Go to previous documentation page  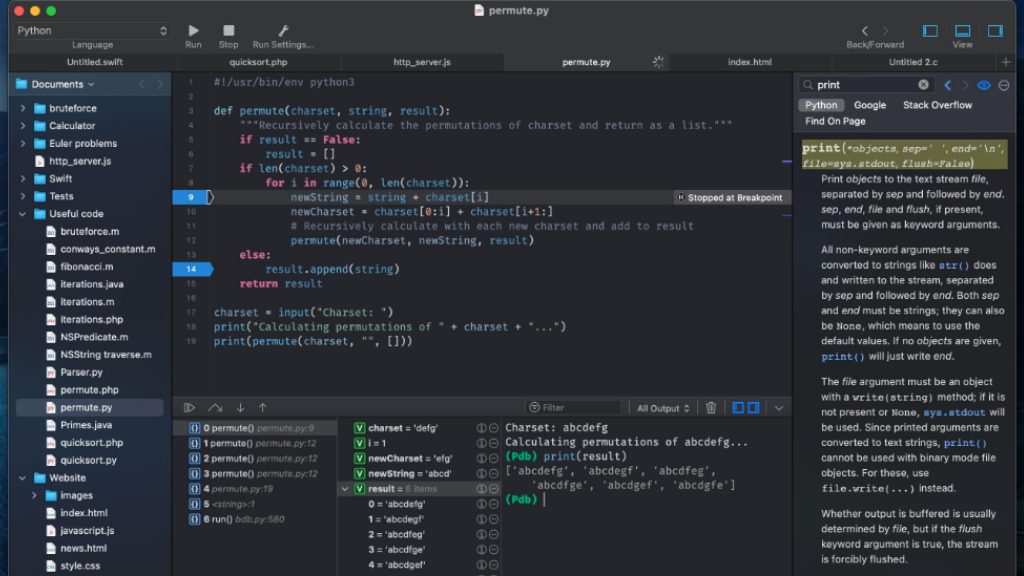[x=948, y=85]
